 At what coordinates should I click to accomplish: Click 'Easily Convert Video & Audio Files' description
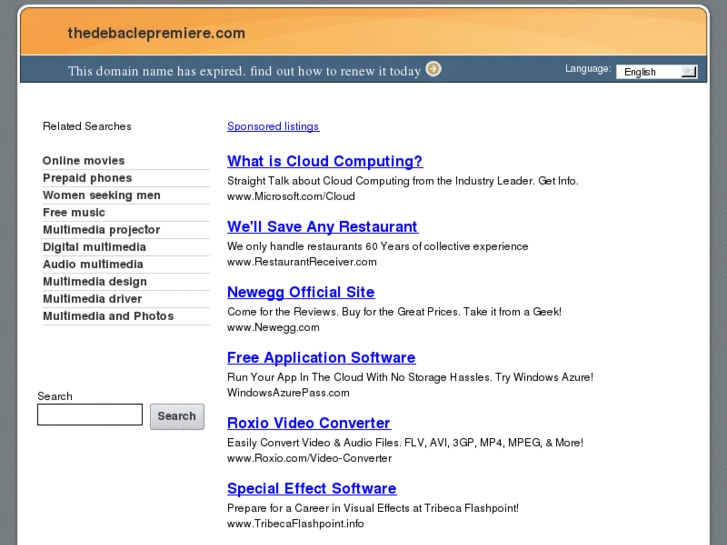click(405, 442)
